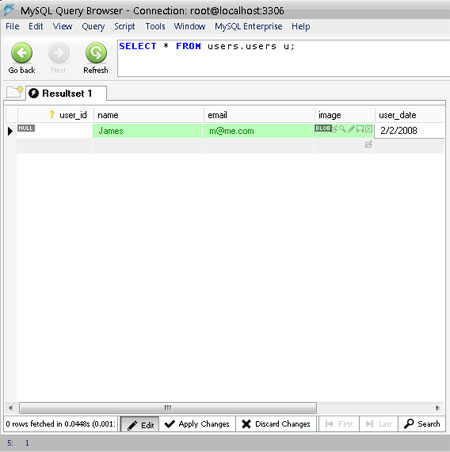Viewport: 450px width, 452px height.
Task: Click the user_id column header
Action: click(55, 115)
